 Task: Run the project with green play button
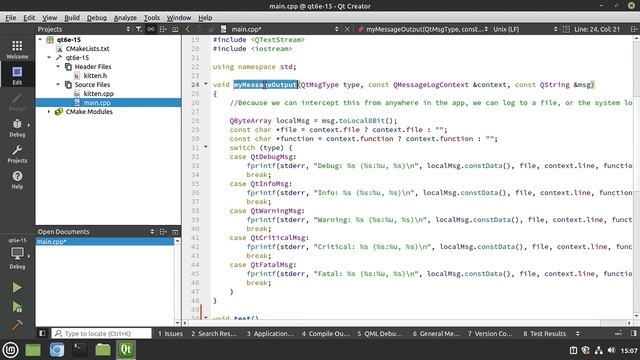coord(17,287)
